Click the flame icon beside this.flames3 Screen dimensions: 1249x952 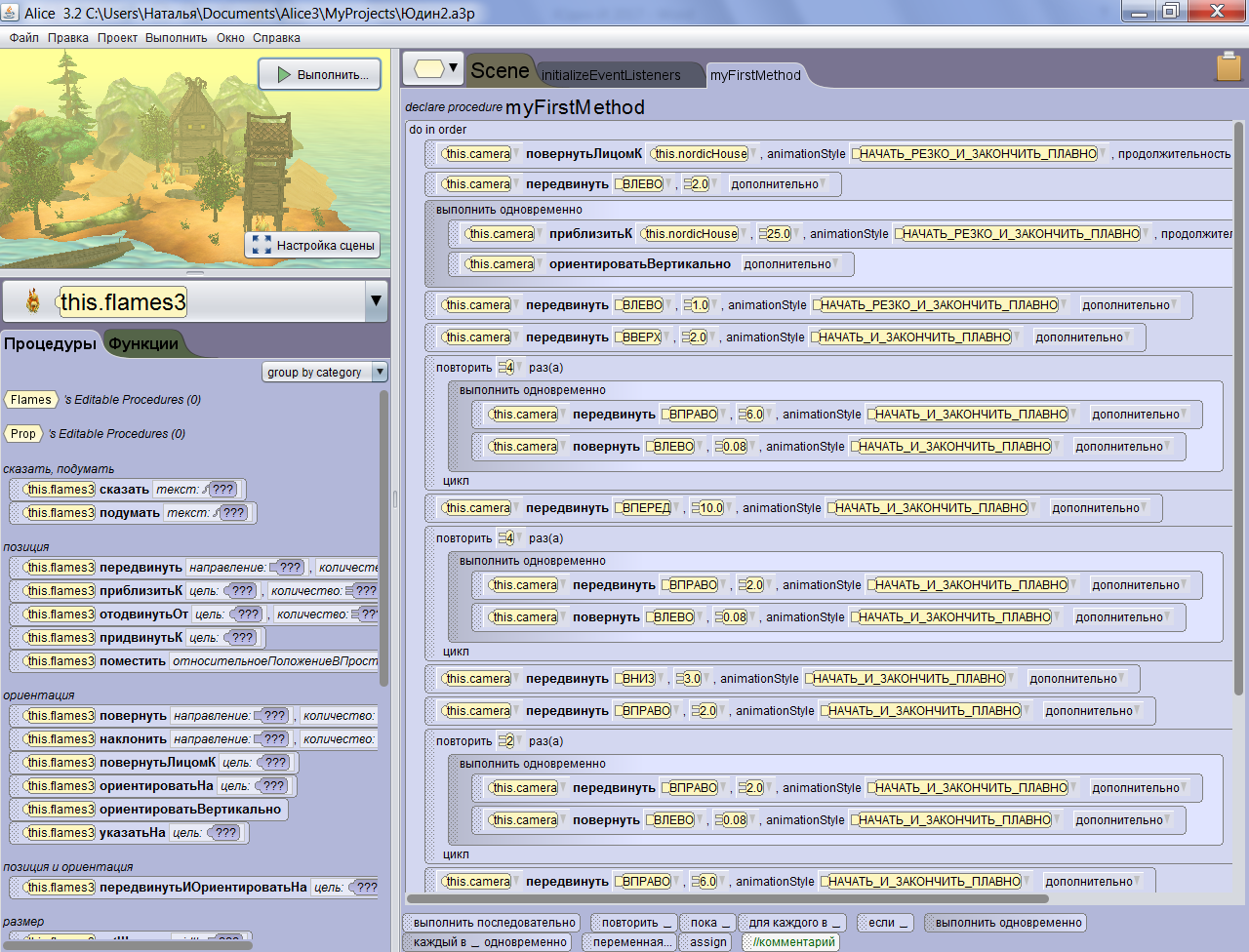pos(33,301)
